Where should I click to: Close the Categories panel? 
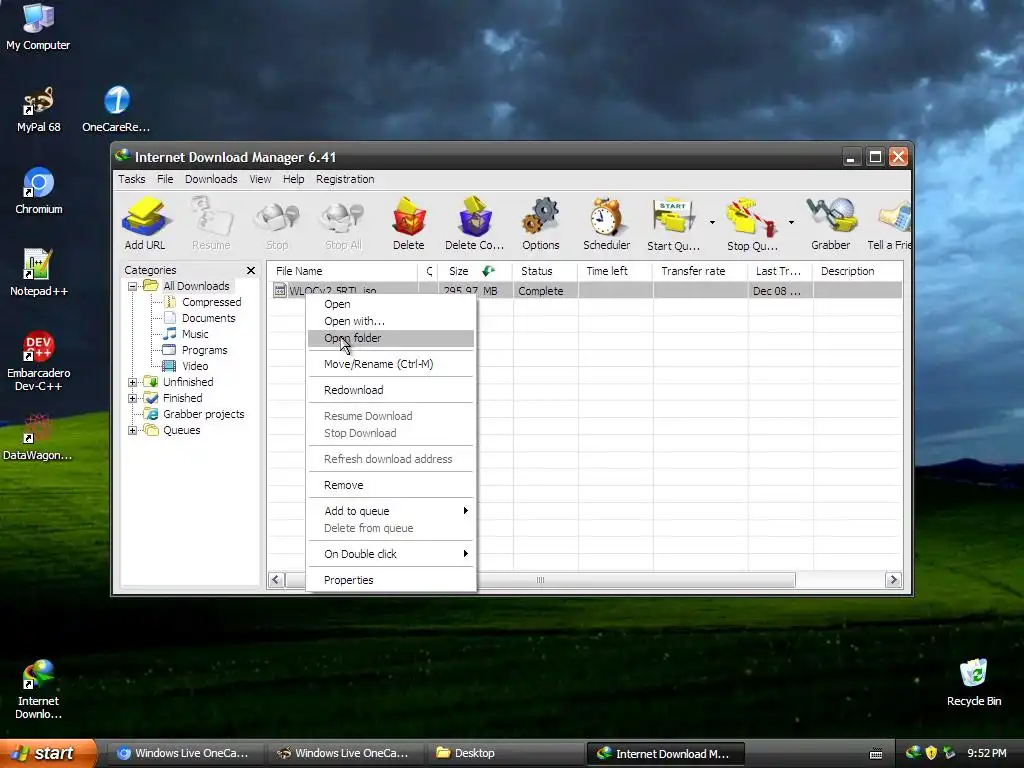(251, 270)
